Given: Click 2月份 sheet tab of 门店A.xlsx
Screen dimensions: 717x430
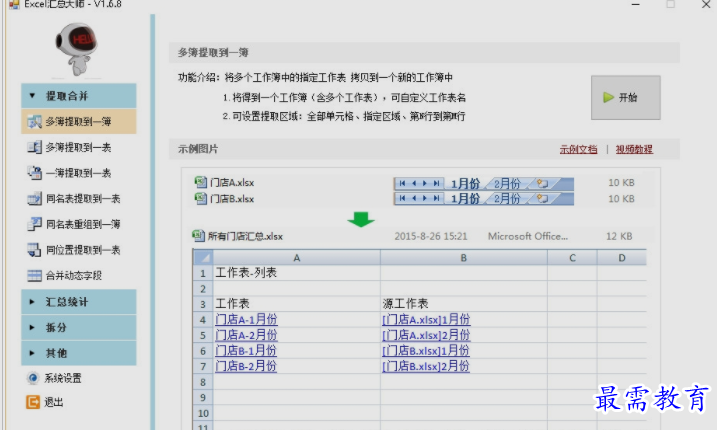Looking at the screenshot, I should pos(507,183).
